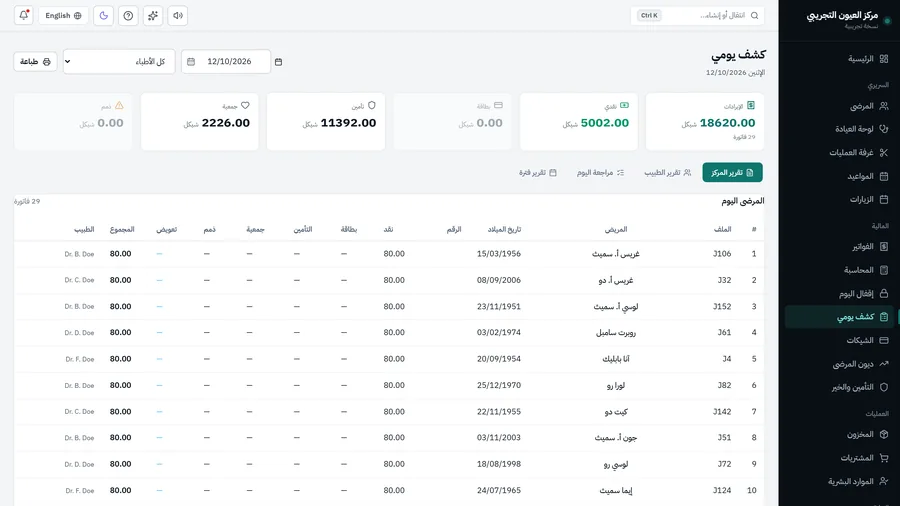Viewport: 900px width, 506px height.
Task: Click the المجموع column header
Action: 122,229
